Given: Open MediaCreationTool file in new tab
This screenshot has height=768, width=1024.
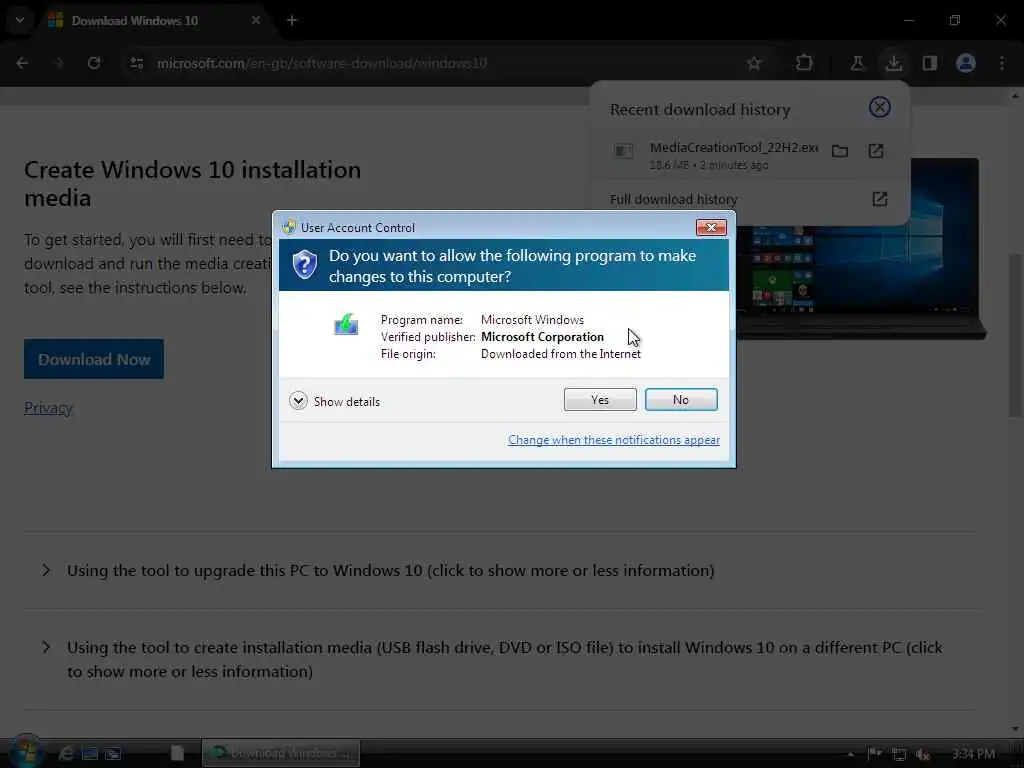Looking at the screenshot, I should [876, 151].
